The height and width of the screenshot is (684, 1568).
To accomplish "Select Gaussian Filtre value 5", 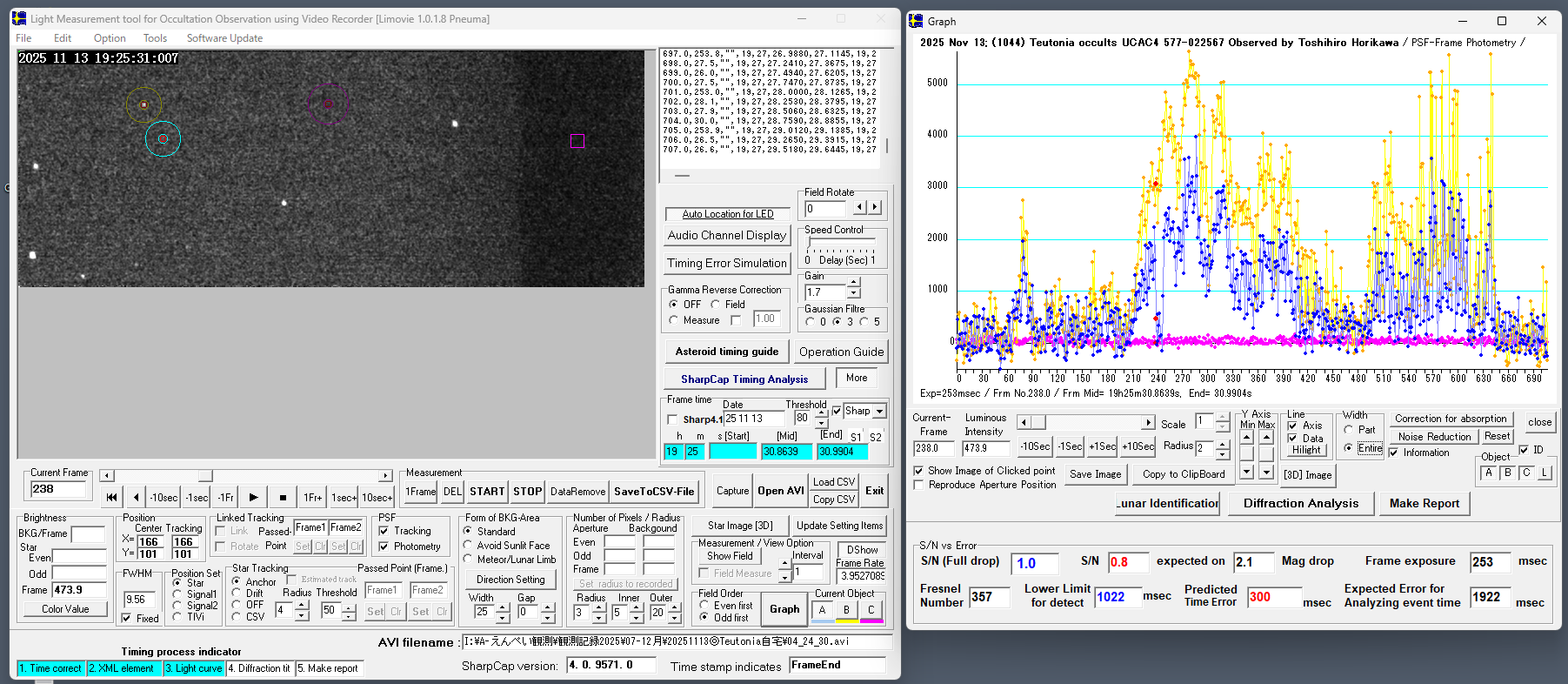I will (x=864, y=322).
